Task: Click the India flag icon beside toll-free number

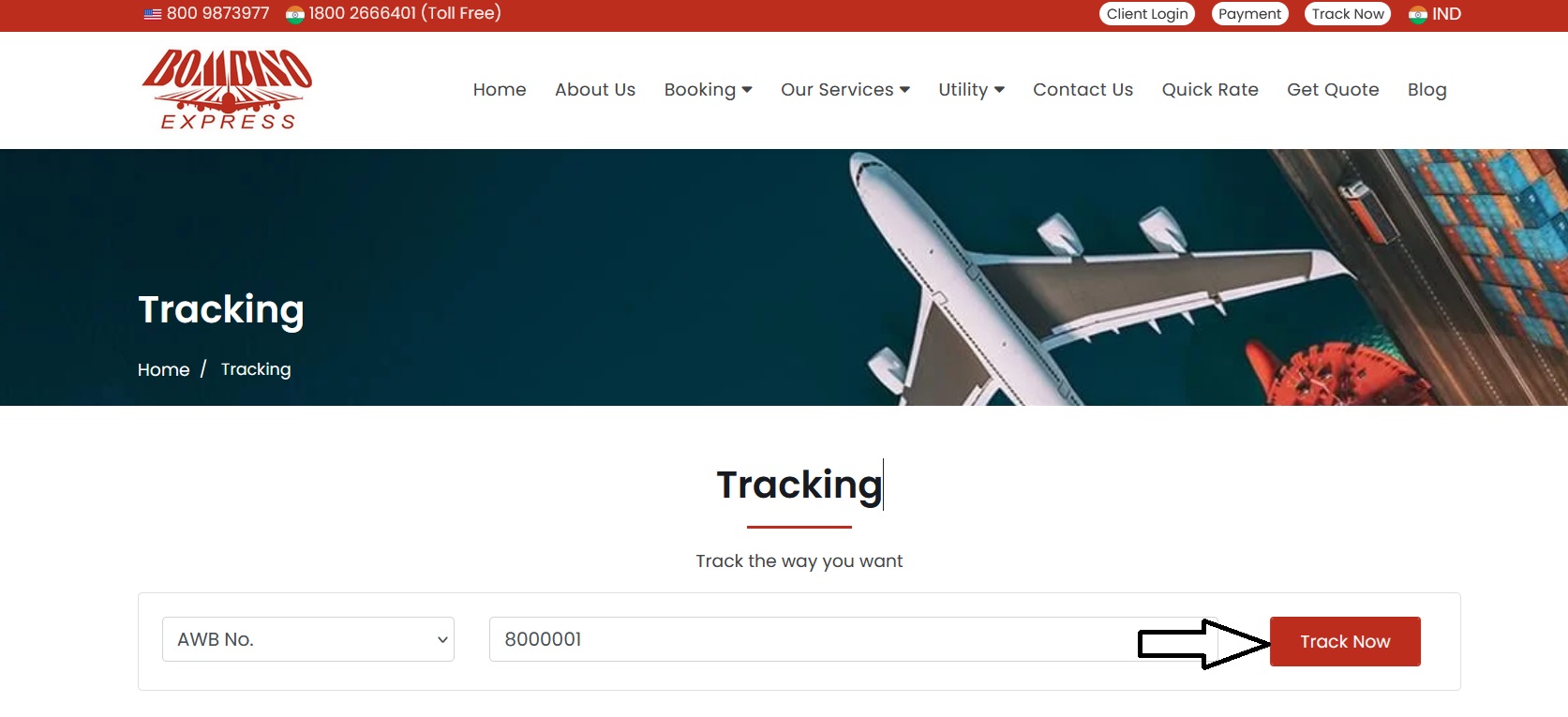Action: tap(295, 14)
